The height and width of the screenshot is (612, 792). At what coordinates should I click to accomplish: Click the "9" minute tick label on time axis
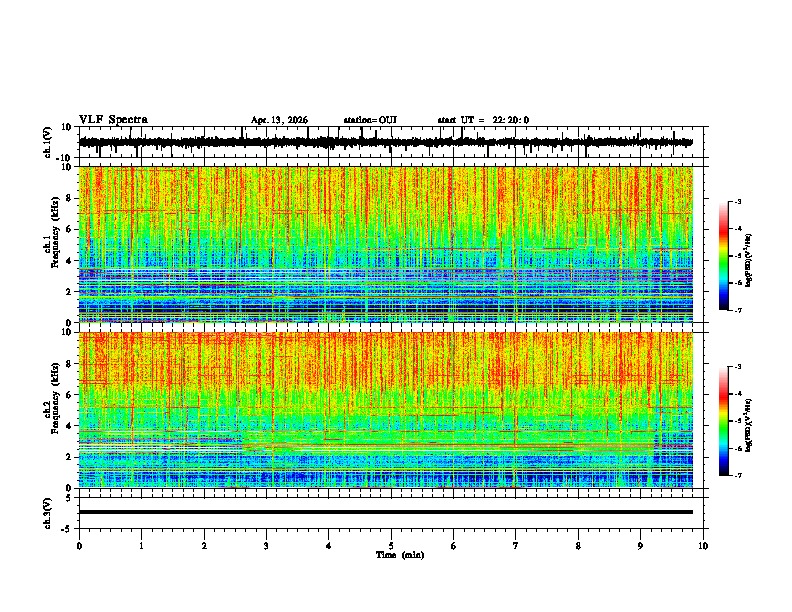(640, 546)
